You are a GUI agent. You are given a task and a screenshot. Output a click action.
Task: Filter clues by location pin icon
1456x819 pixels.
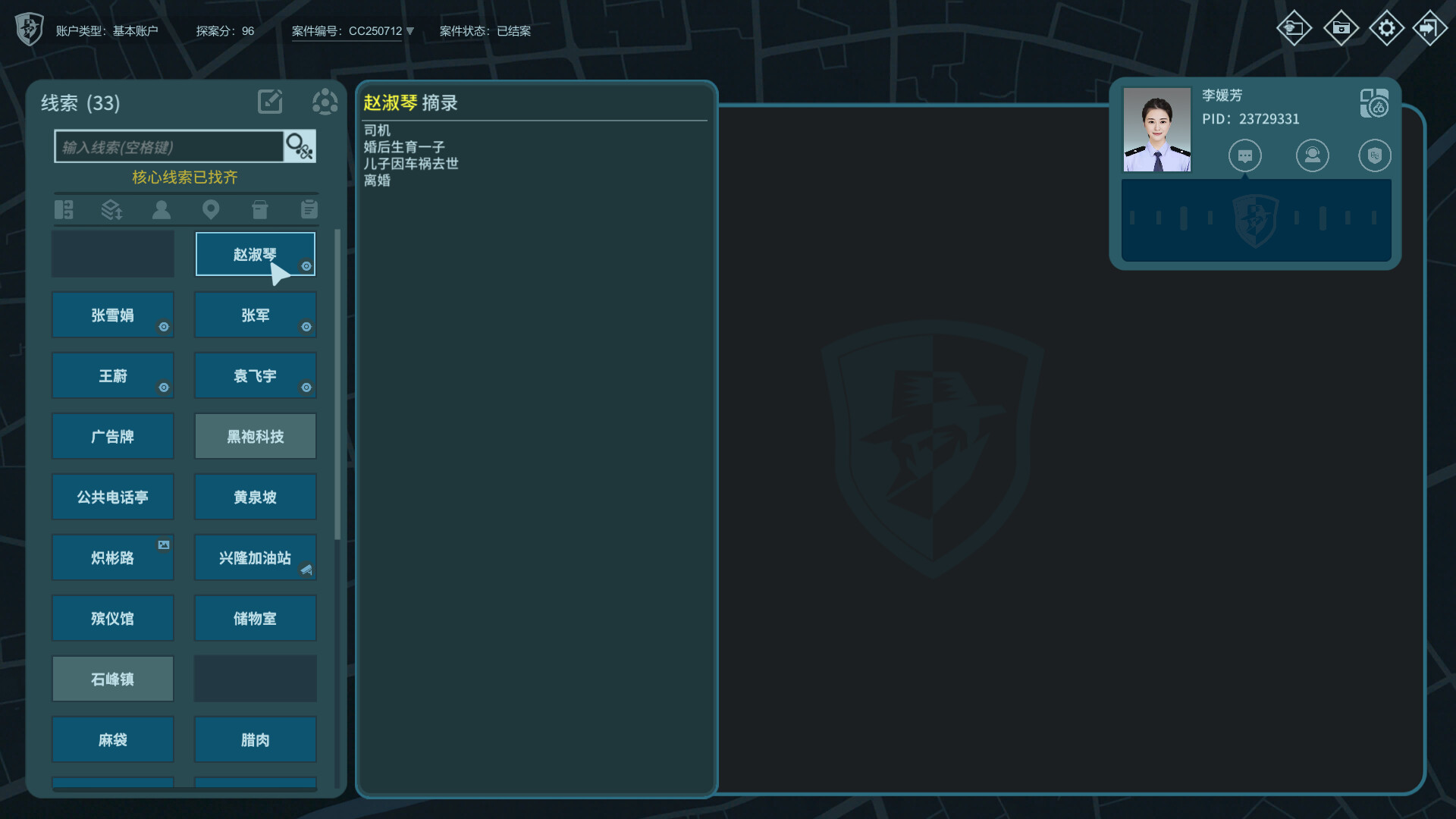tap(211, 209)
